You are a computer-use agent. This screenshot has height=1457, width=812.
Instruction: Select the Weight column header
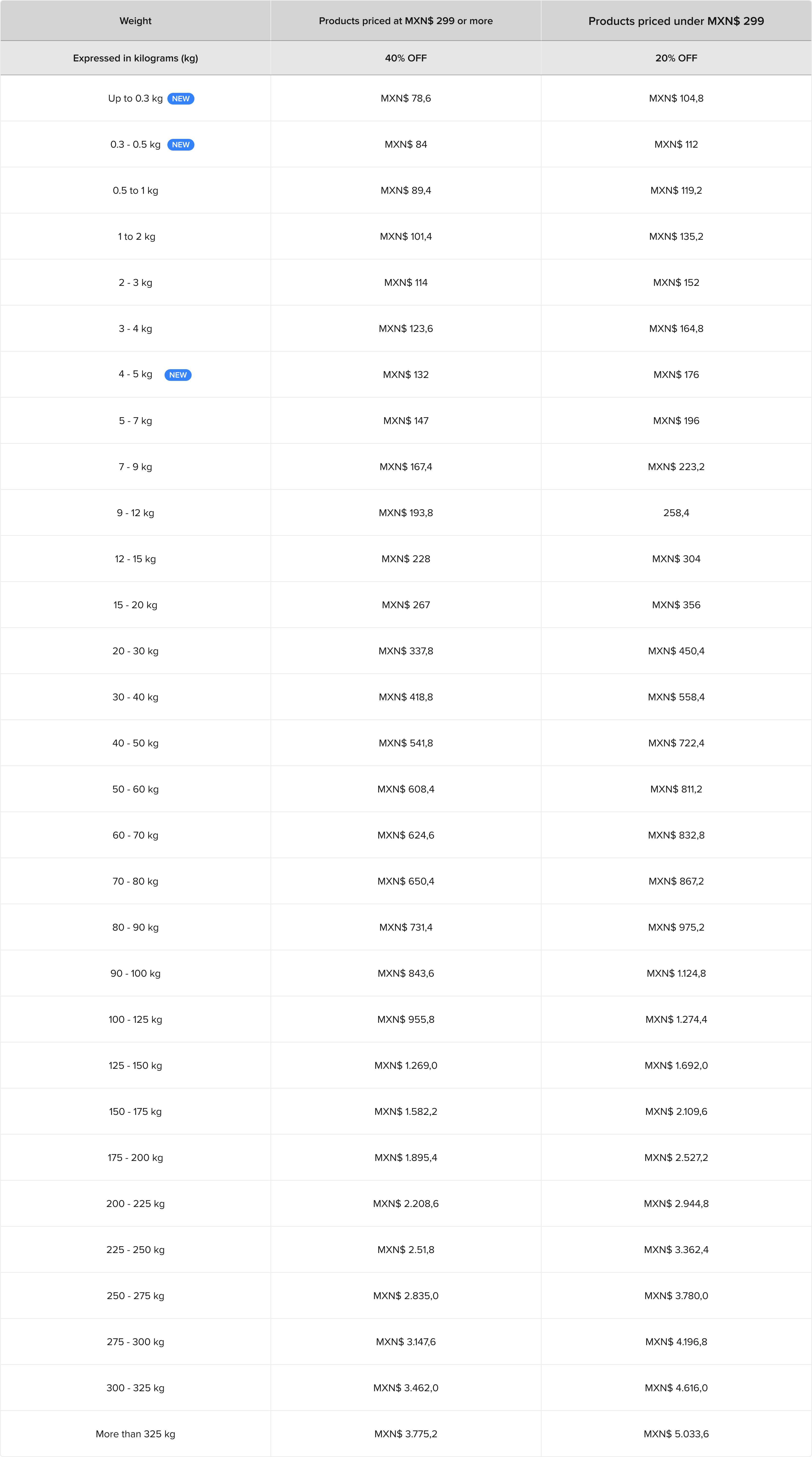(x=135, y=21)
